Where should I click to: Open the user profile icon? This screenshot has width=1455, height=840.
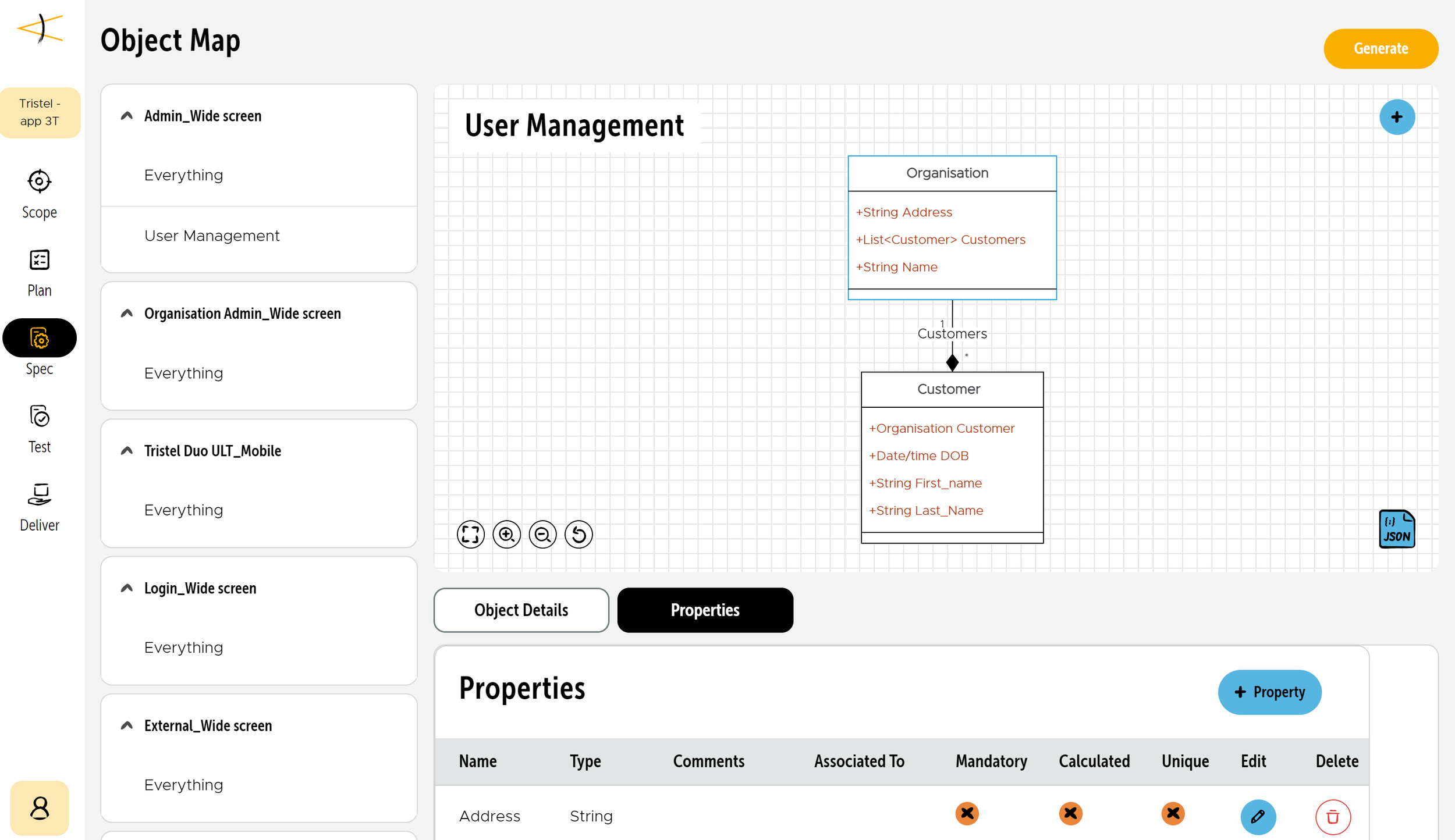point(40,807)
